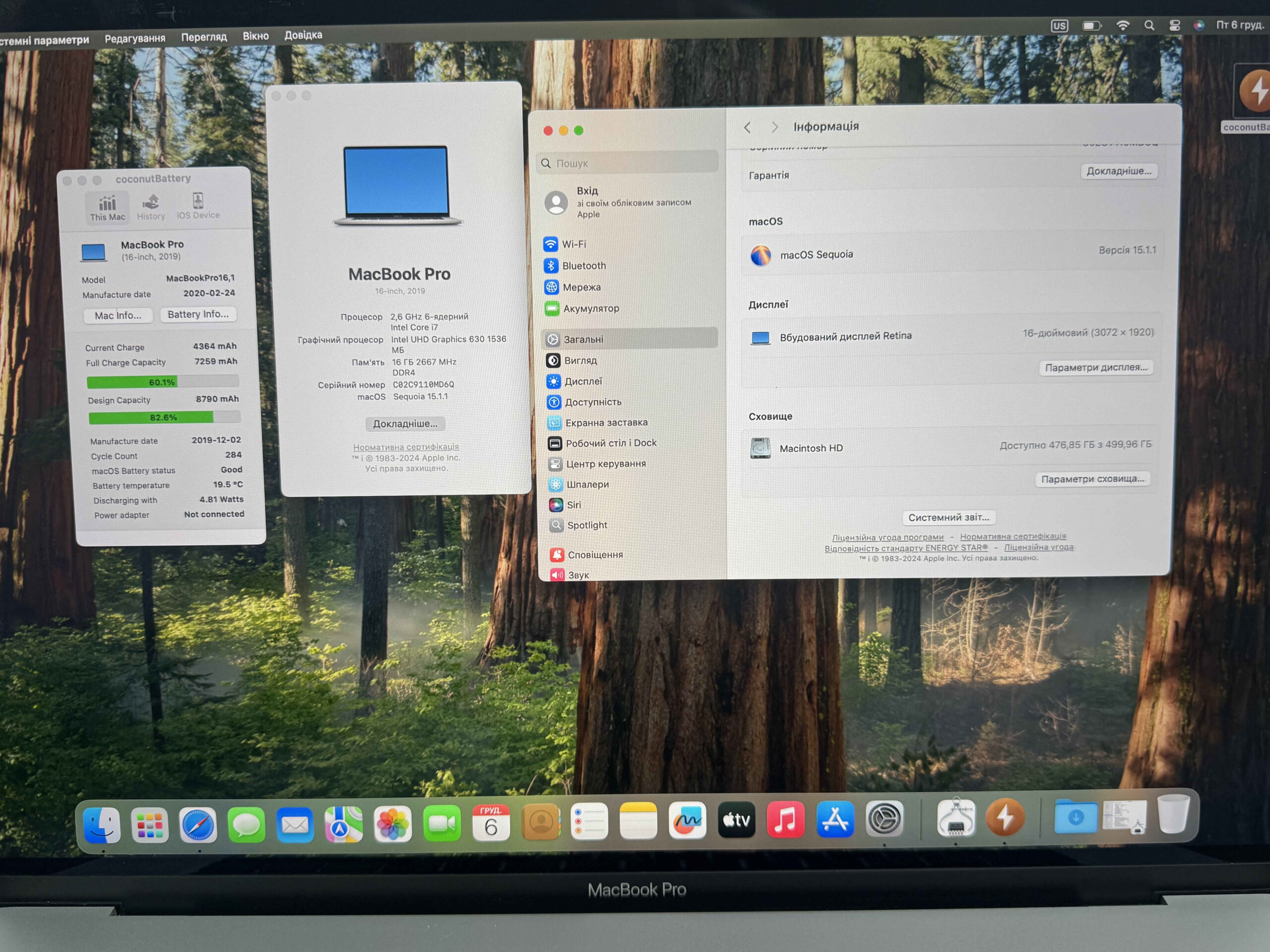
Task: Click Параметри сховища... button
Action: click(1092, 478)
